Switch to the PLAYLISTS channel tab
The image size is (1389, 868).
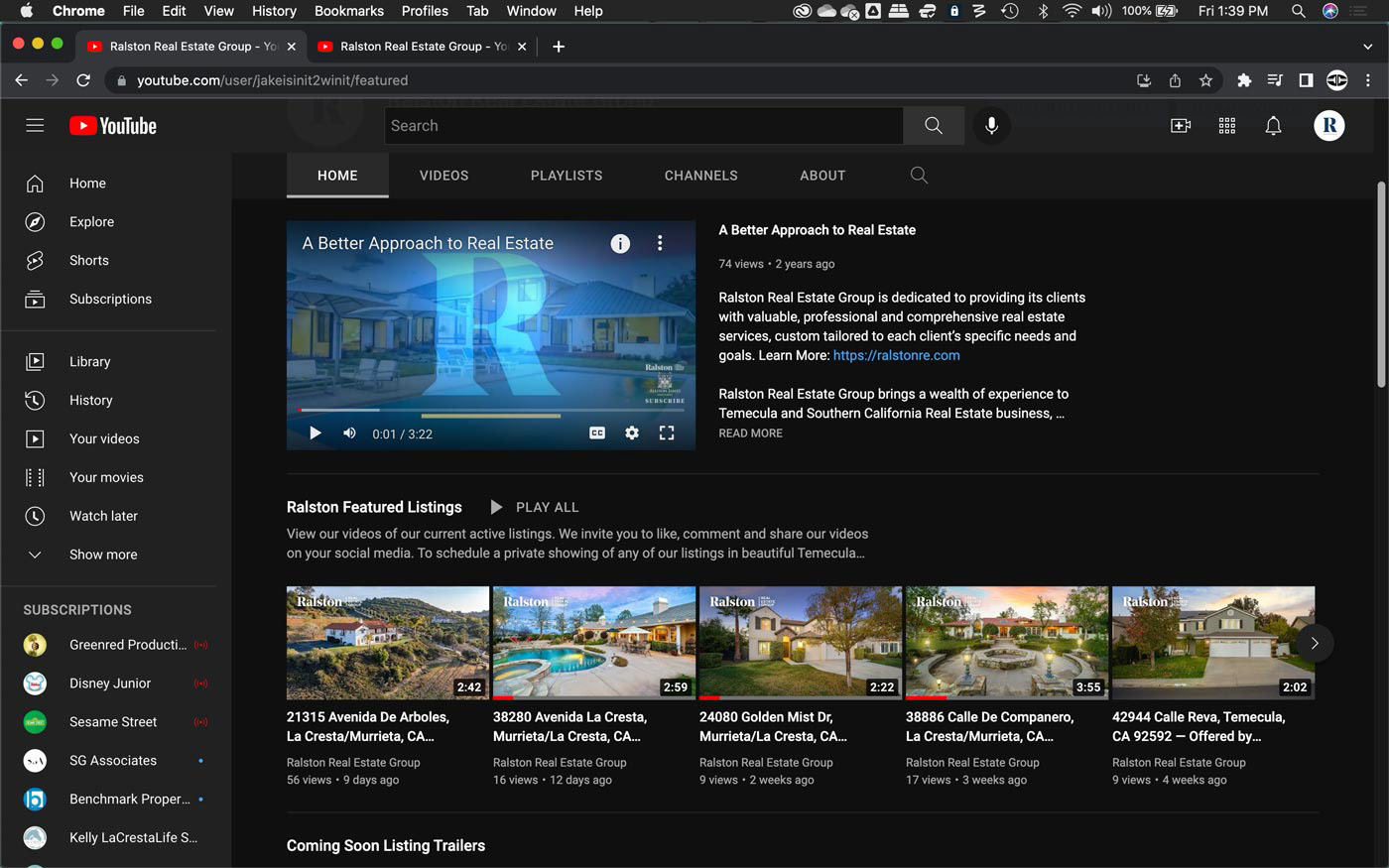(x=567, y=176)
